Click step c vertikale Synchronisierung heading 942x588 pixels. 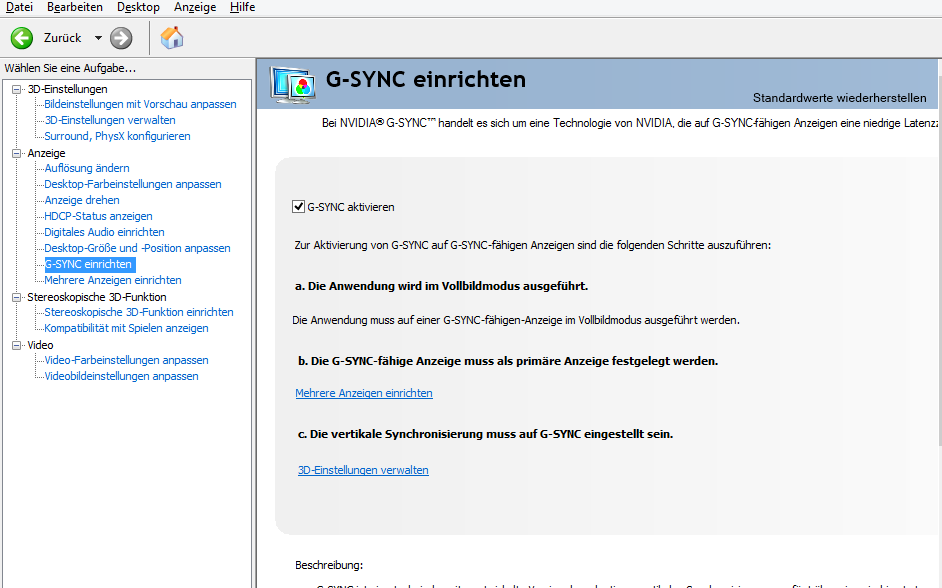[x=485, y=434]
